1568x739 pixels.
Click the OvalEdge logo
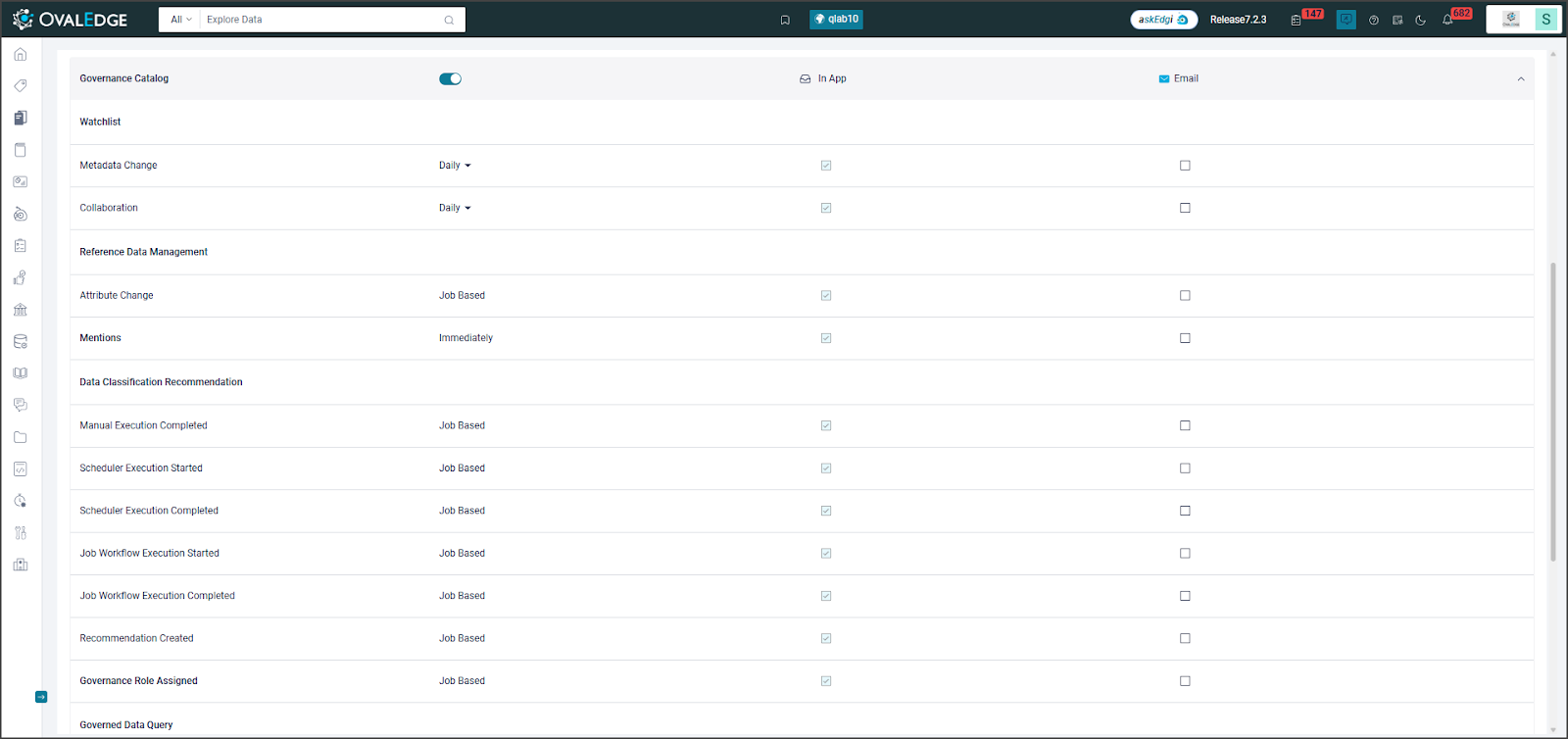(x=70, y=20)
